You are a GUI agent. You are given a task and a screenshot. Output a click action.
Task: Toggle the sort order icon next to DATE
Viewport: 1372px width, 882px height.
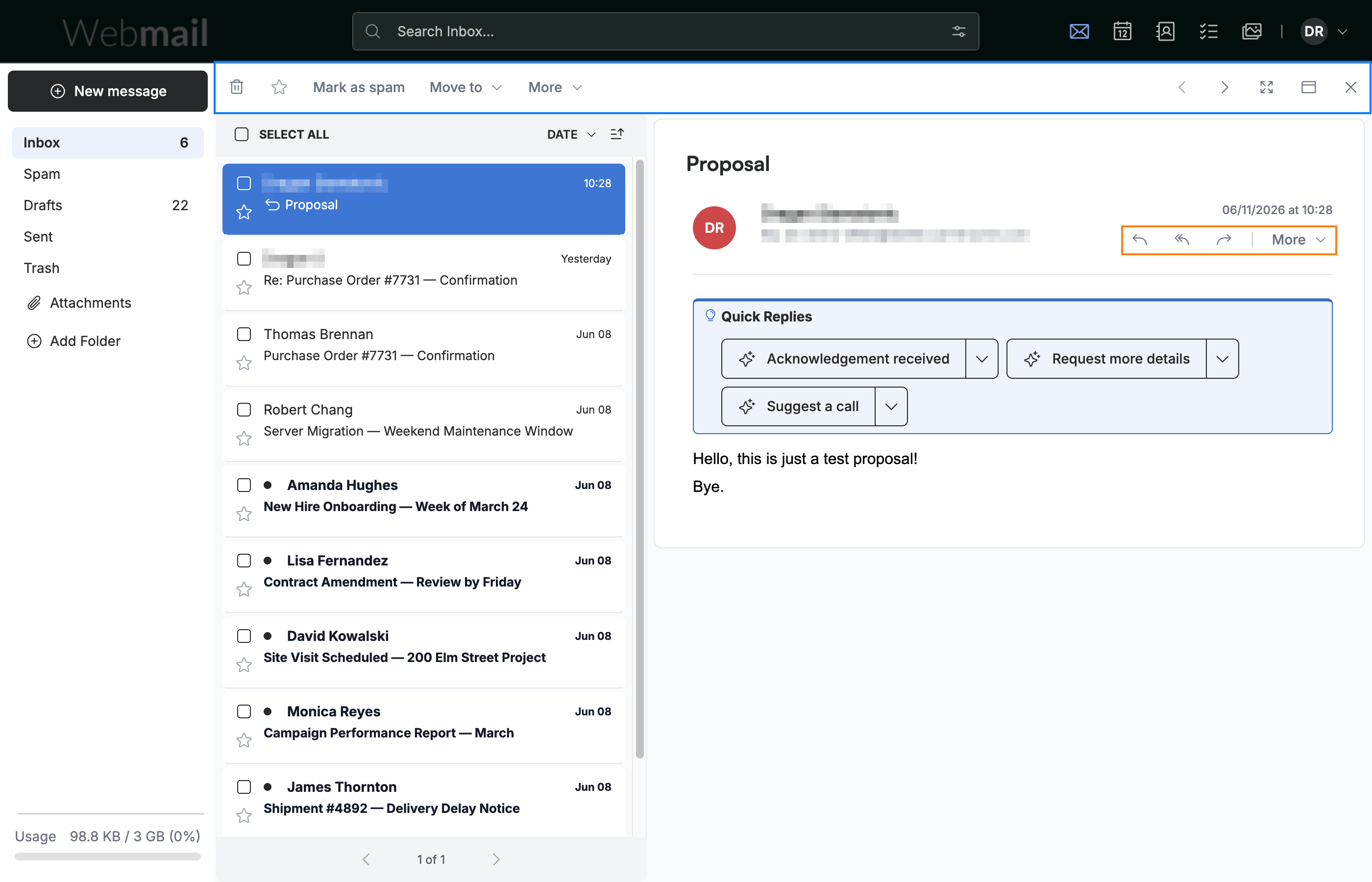click(617, 134)
